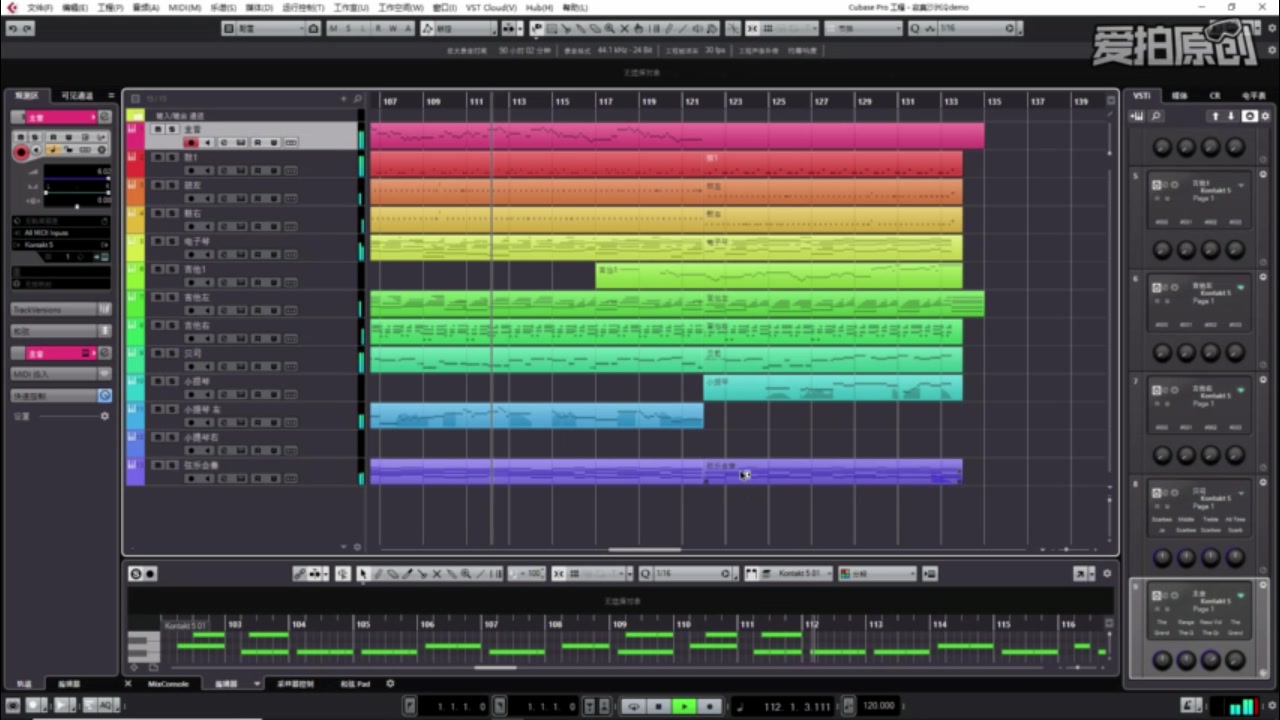Screen dimensions: 1280x720
Task: Click the add track plus icon
Action: (x=343, y=99)
